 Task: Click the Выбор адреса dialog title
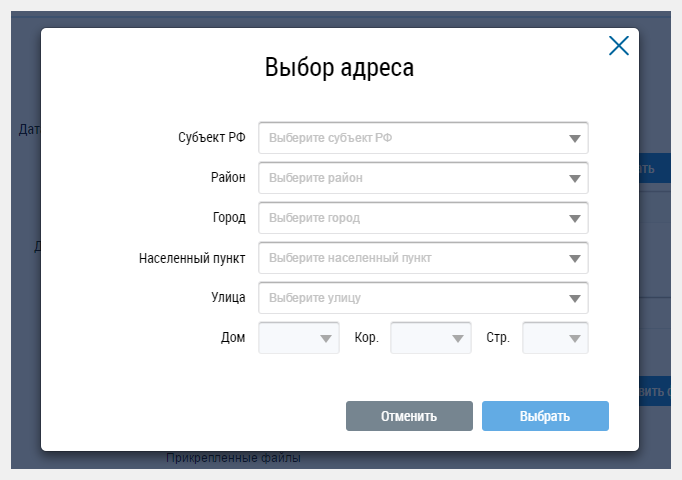click(x=339, y=68)
